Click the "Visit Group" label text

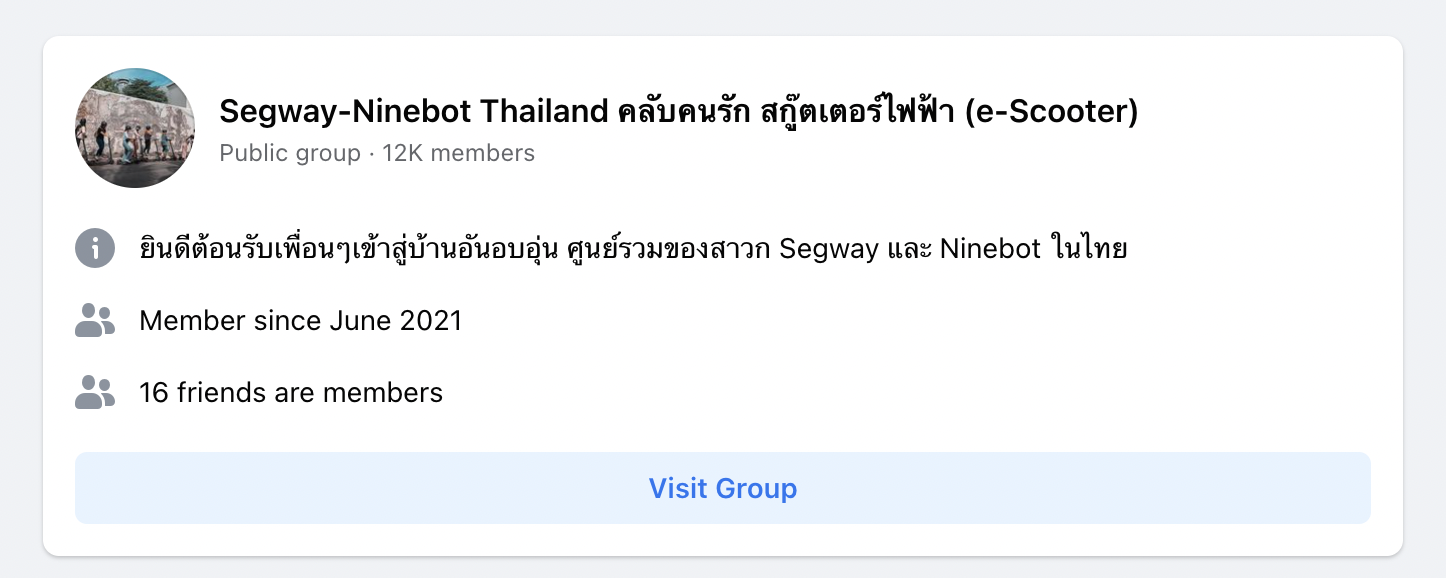pyautogui.click(x=723, y=489)
